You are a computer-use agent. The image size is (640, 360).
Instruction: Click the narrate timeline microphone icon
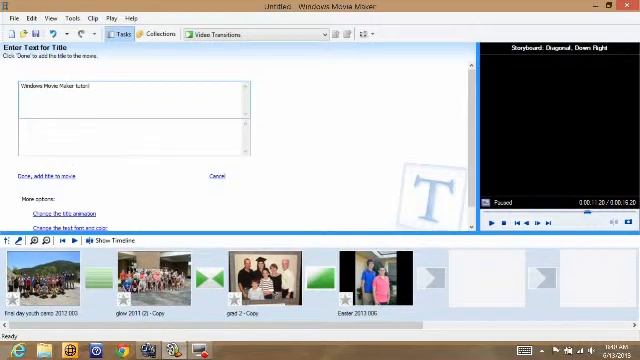(x=19, y=241)
